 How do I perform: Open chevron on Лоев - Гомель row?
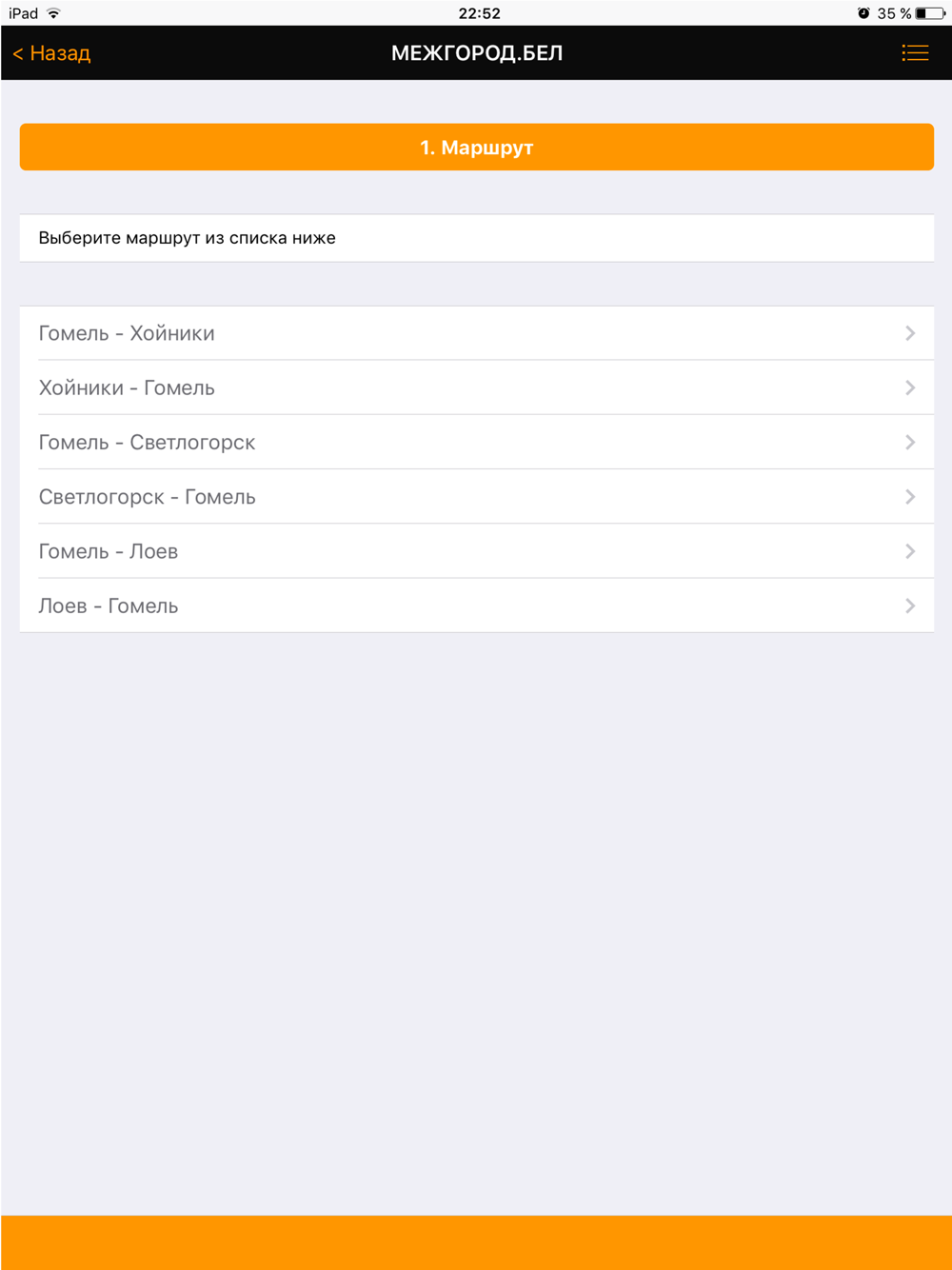tap(910, 605)
